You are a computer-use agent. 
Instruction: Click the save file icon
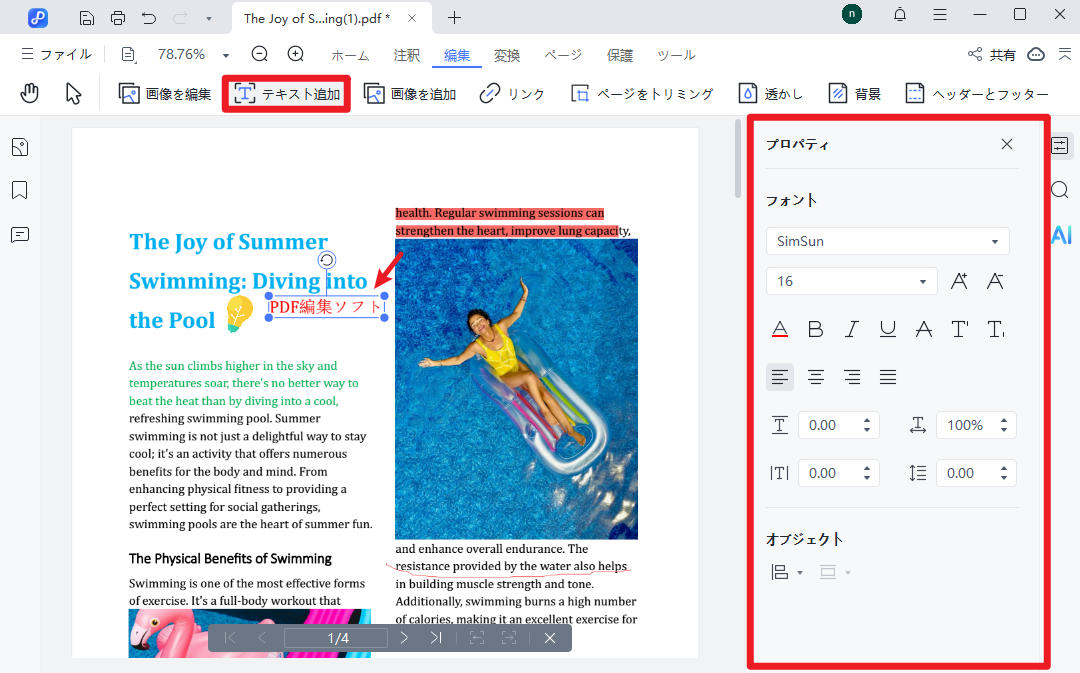(87, 18)
